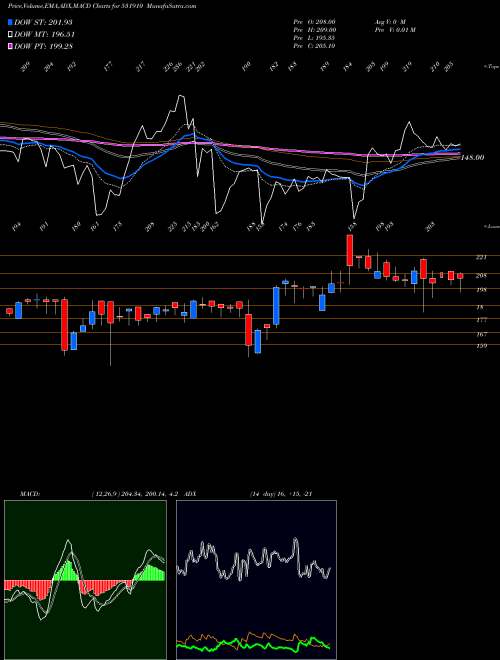Click the 167 price level label

tap(481, 335)
